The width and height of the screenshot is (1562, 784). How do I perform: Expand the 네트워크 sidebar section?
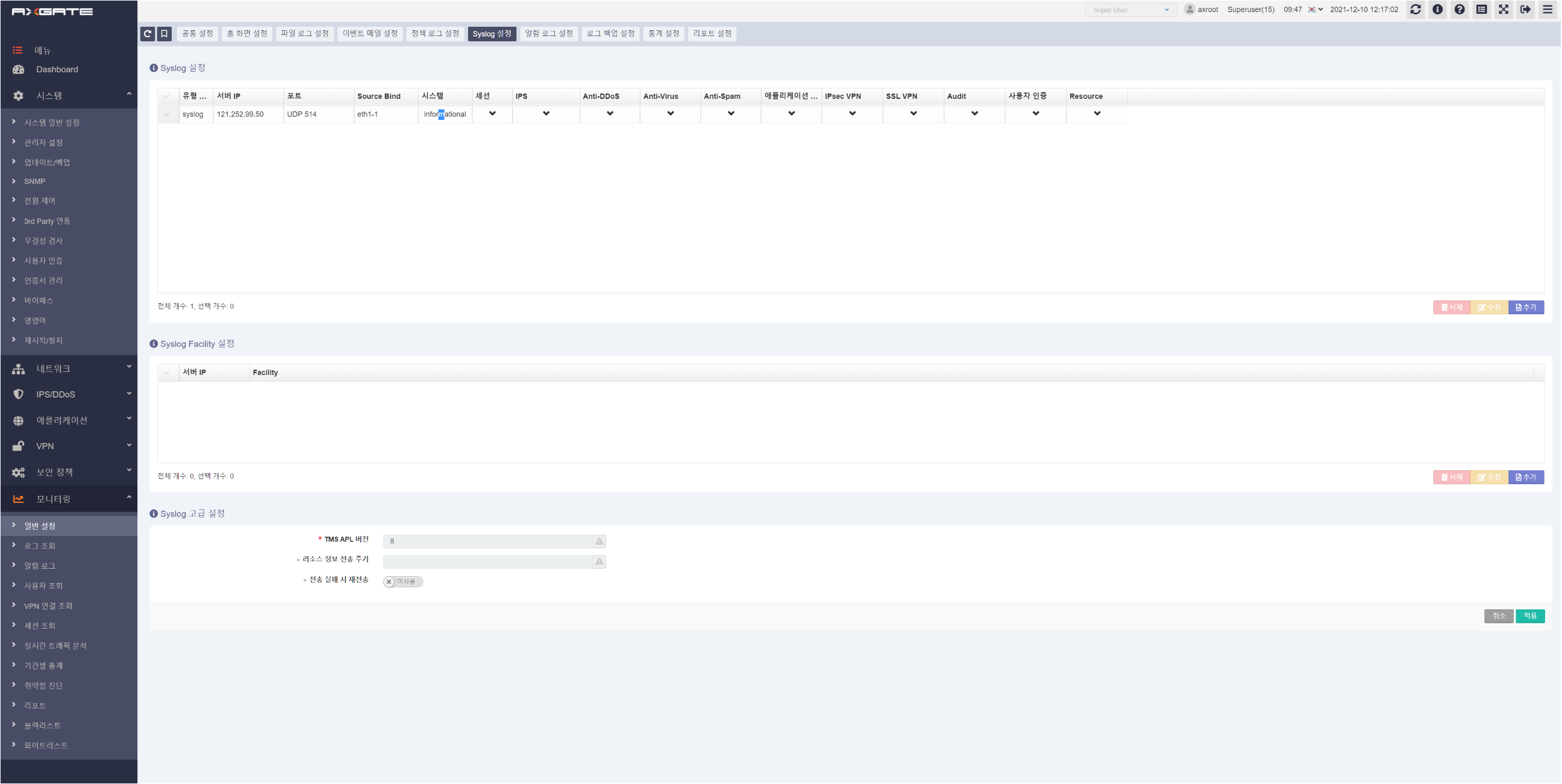pyautogui.click(x=69, y=369)
